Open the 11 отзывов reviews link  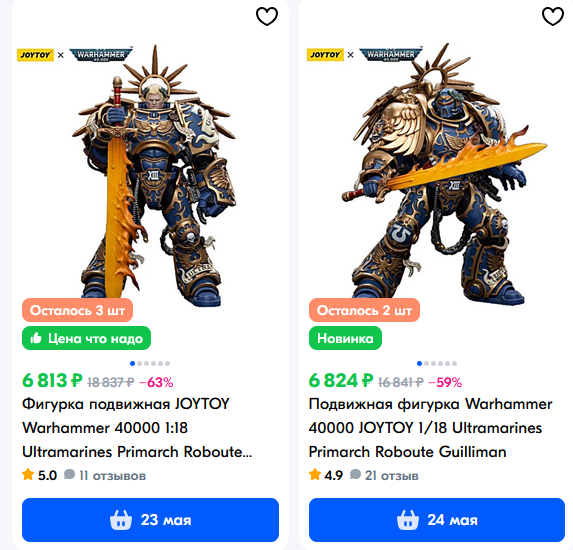click(x=105, y=475)
